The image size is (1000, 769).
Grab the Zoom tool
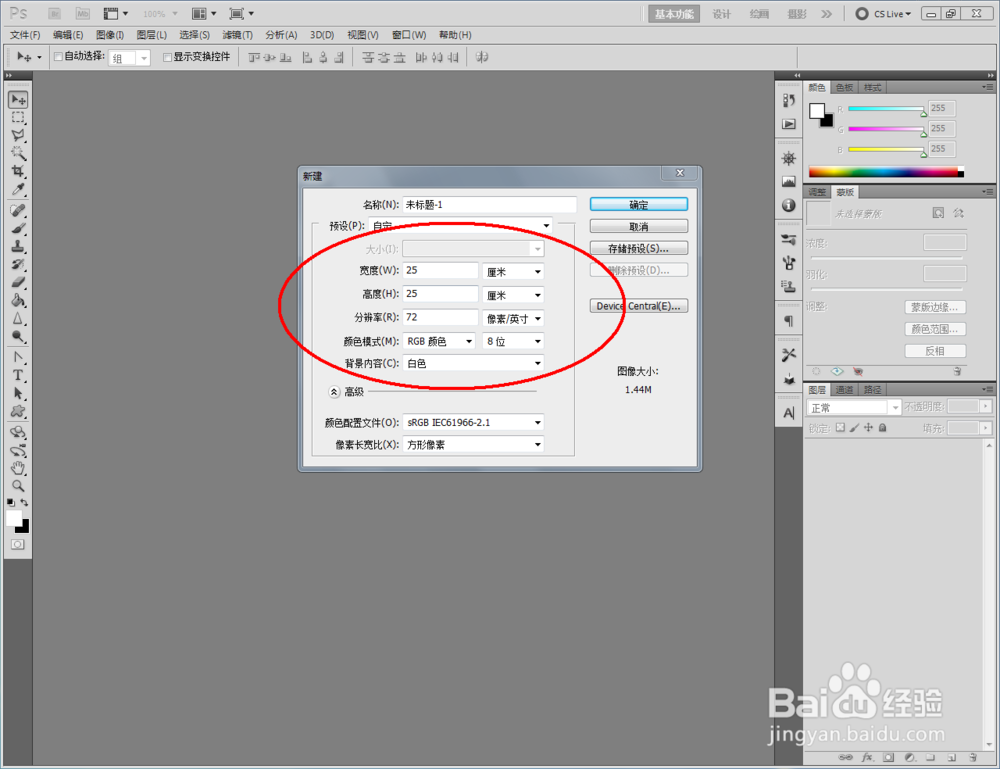point(18,485)
